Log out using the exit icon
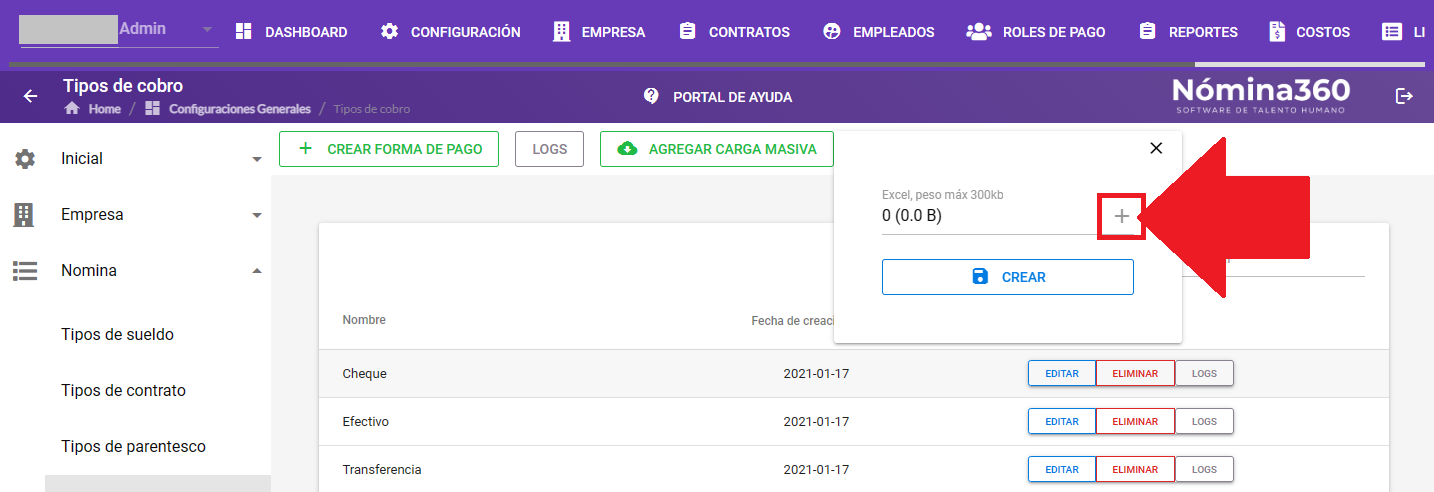The image size is (1434, 492). [x=1405, y=96]
